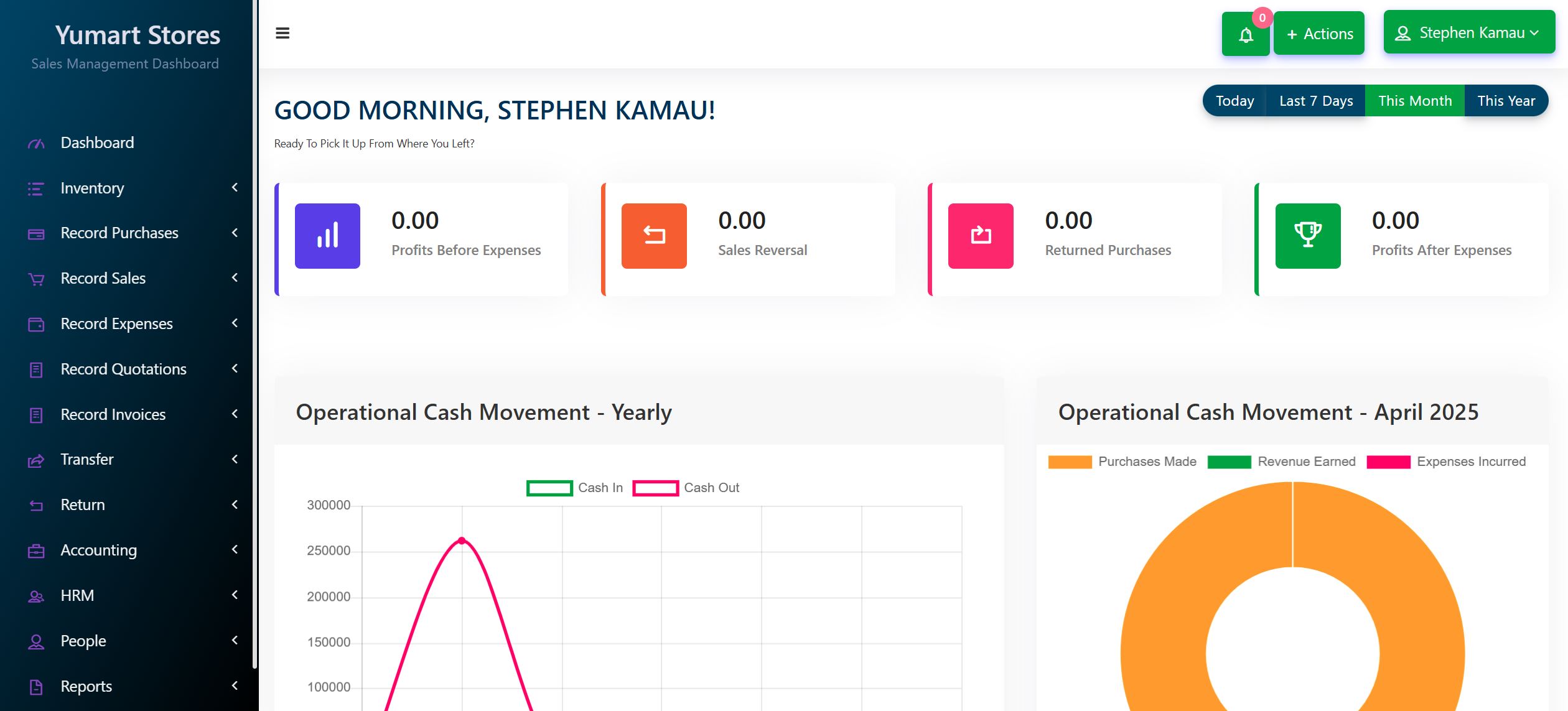
Task: Click the Record Invoices document icon
Action: (36, 415)
